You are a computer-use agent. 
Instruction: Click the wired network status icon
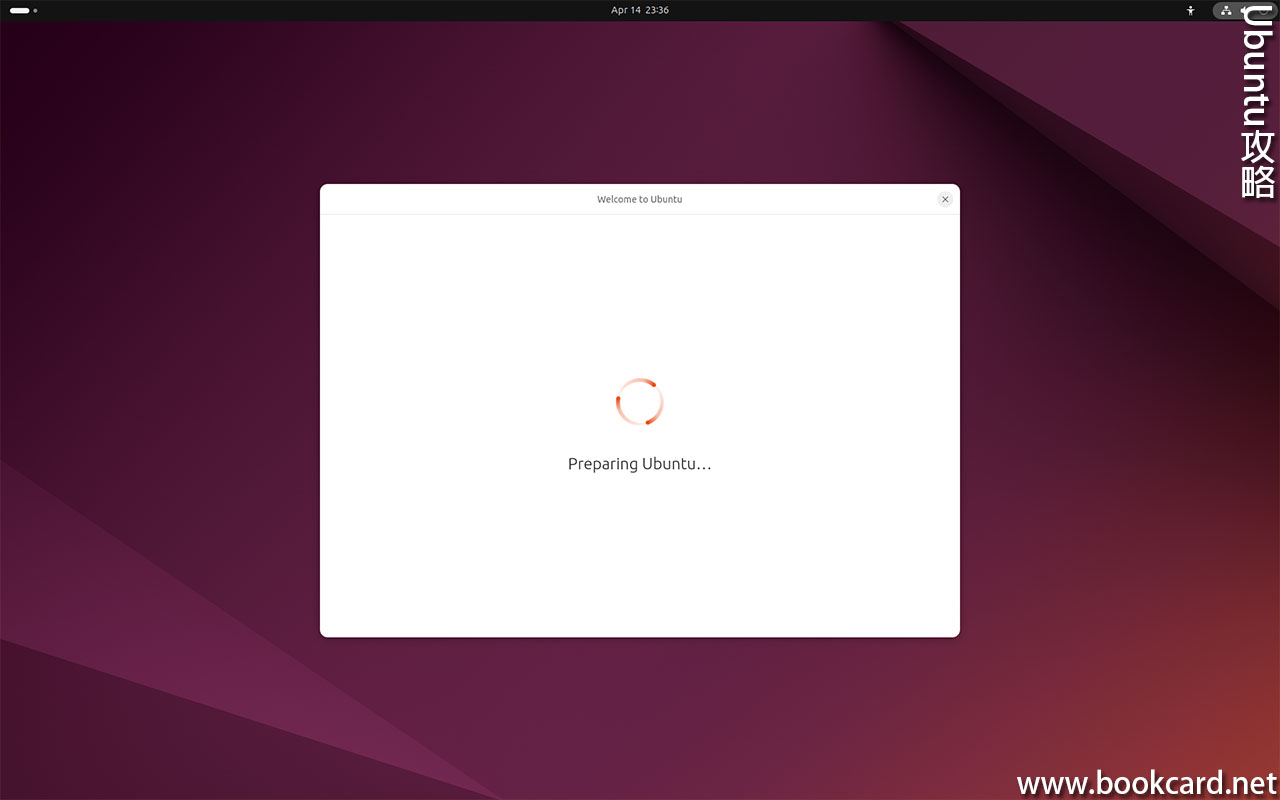(x=1226, y=11)
